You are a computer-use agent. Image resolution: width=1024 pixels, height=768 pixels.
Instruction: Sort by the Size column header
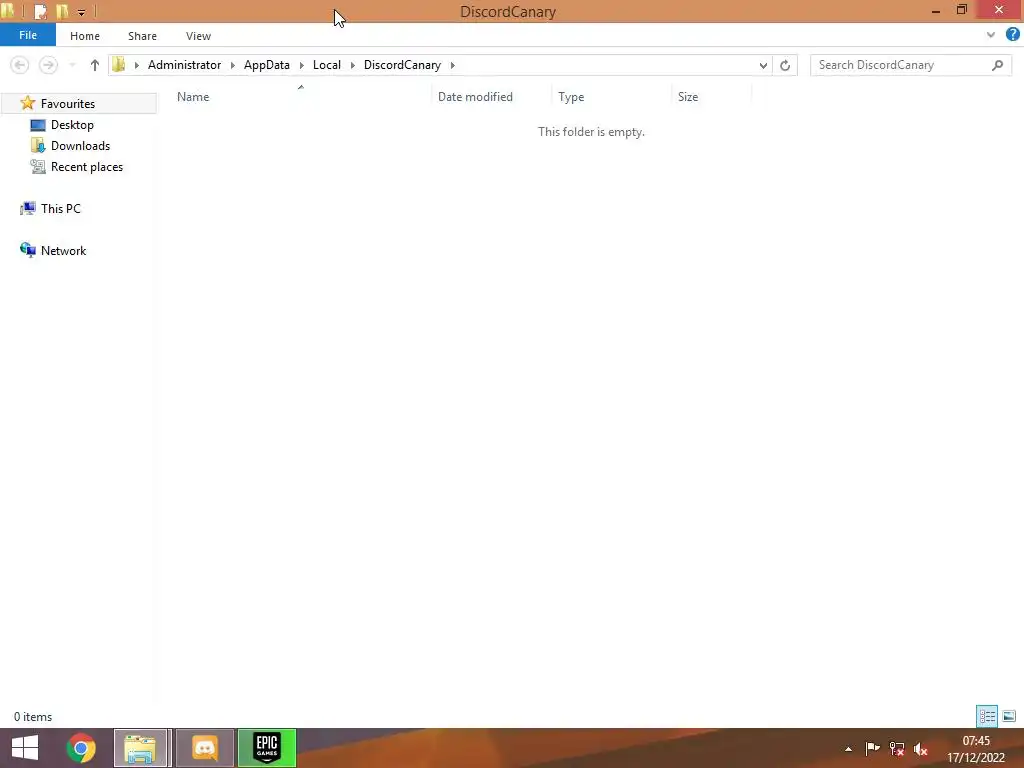coord(688,97)
